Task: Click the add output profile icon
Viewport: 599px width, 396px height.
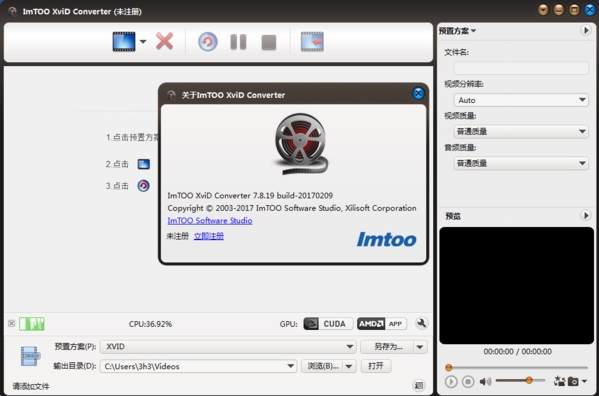Action: 312,42
